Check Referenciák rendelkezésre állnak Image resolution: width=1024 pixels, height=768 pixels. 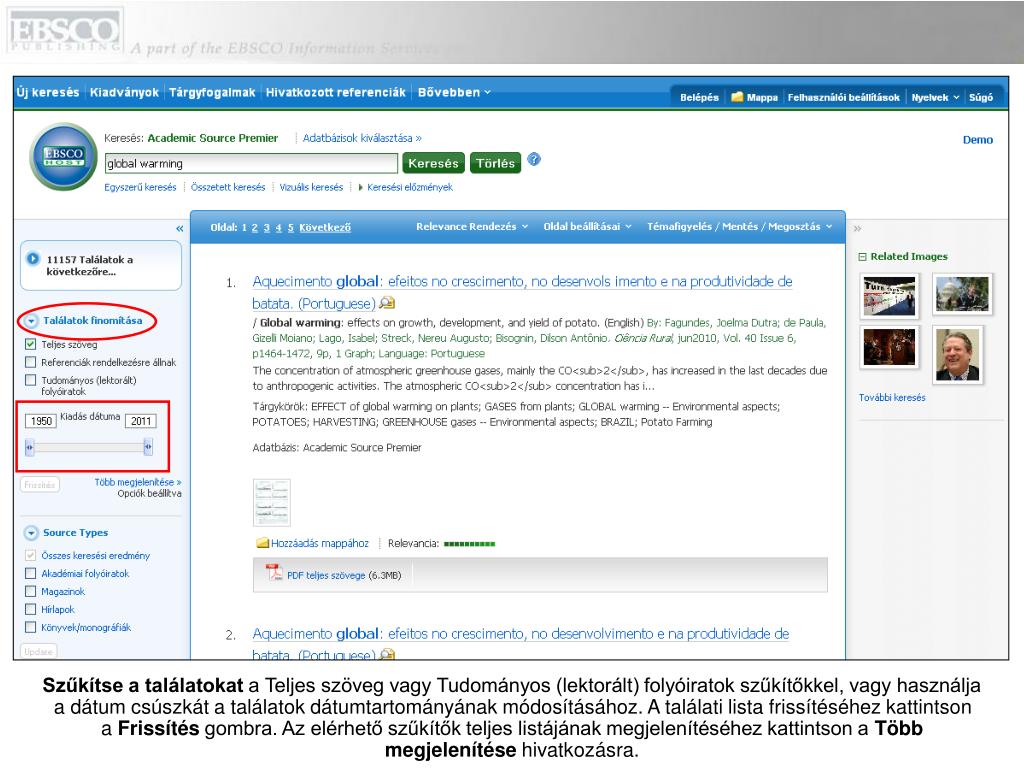coord(31,362)
